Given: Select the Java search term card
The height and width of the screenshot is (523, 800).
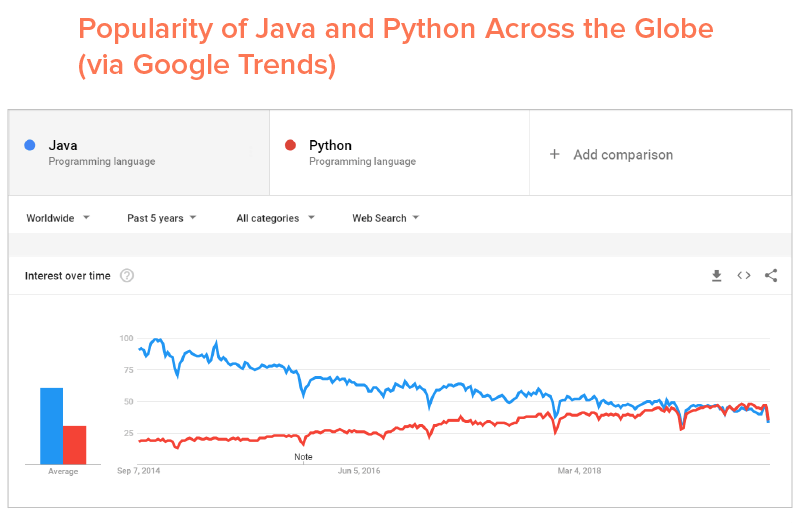Looking at the screenshot, I should click(x=139, y=153).
